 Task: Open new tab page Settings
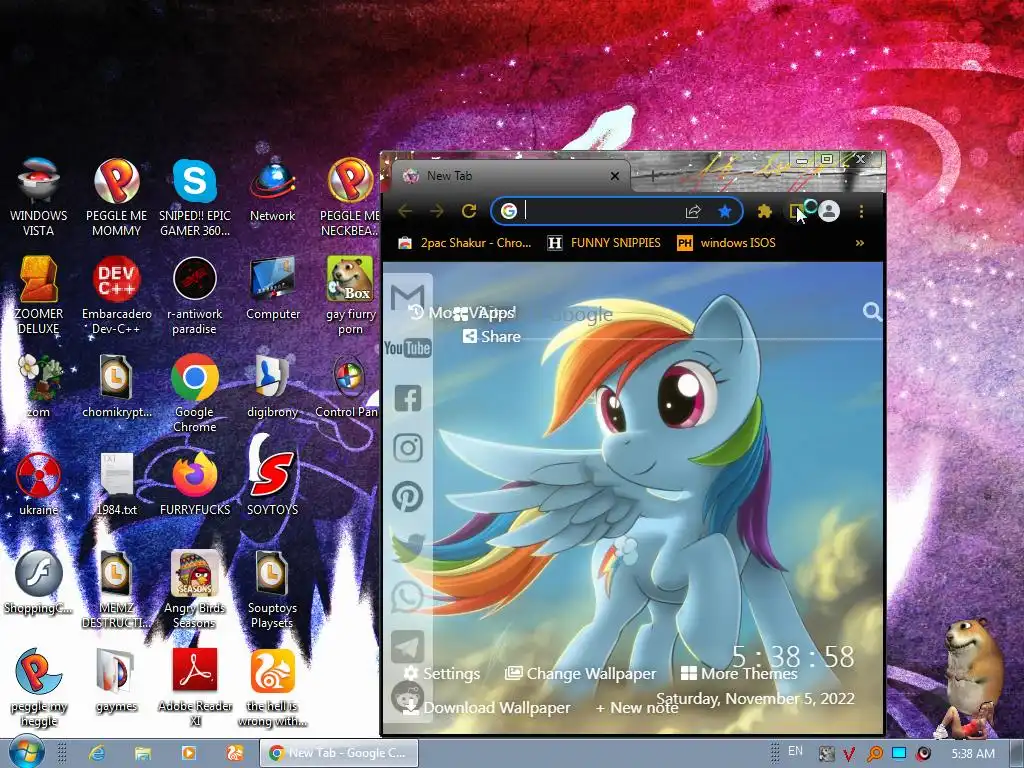point(441,674)
